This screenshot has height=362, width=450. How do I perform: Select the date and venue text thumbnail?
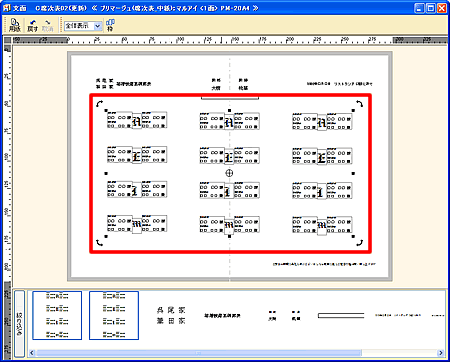coord(398,315)
